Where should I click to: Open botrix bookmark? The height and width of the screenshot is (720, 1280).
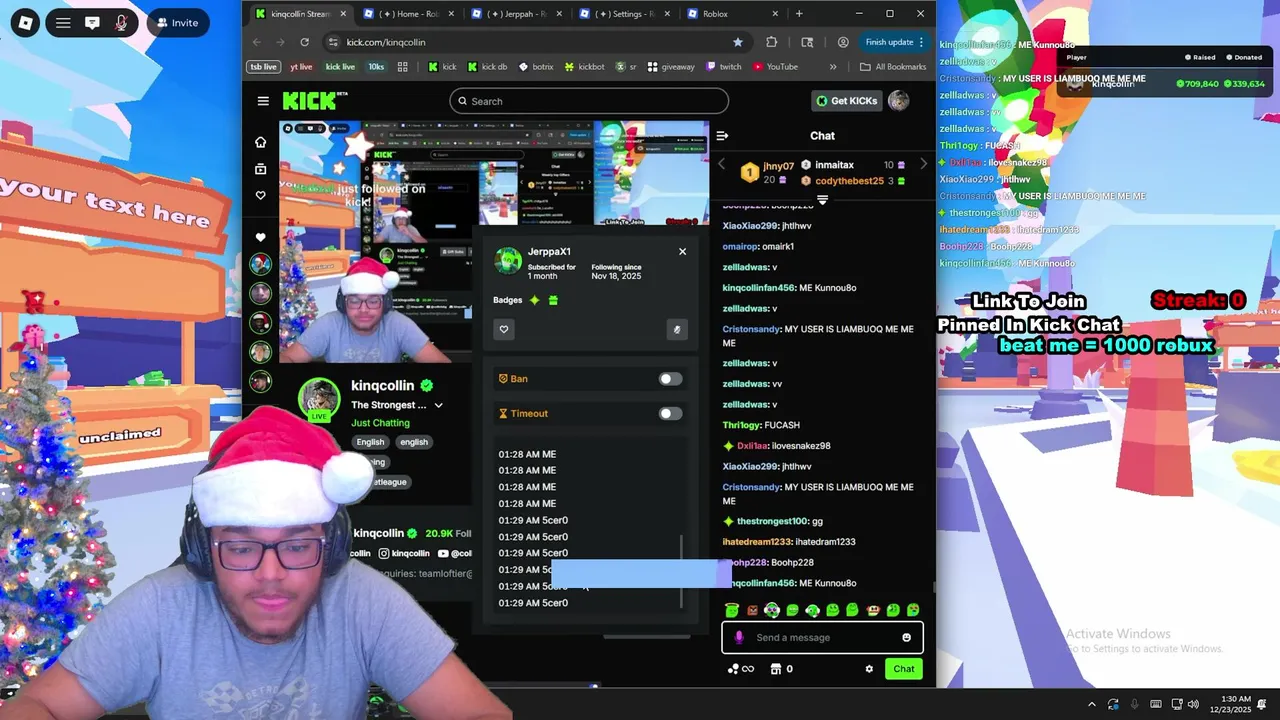click(536, 67)
